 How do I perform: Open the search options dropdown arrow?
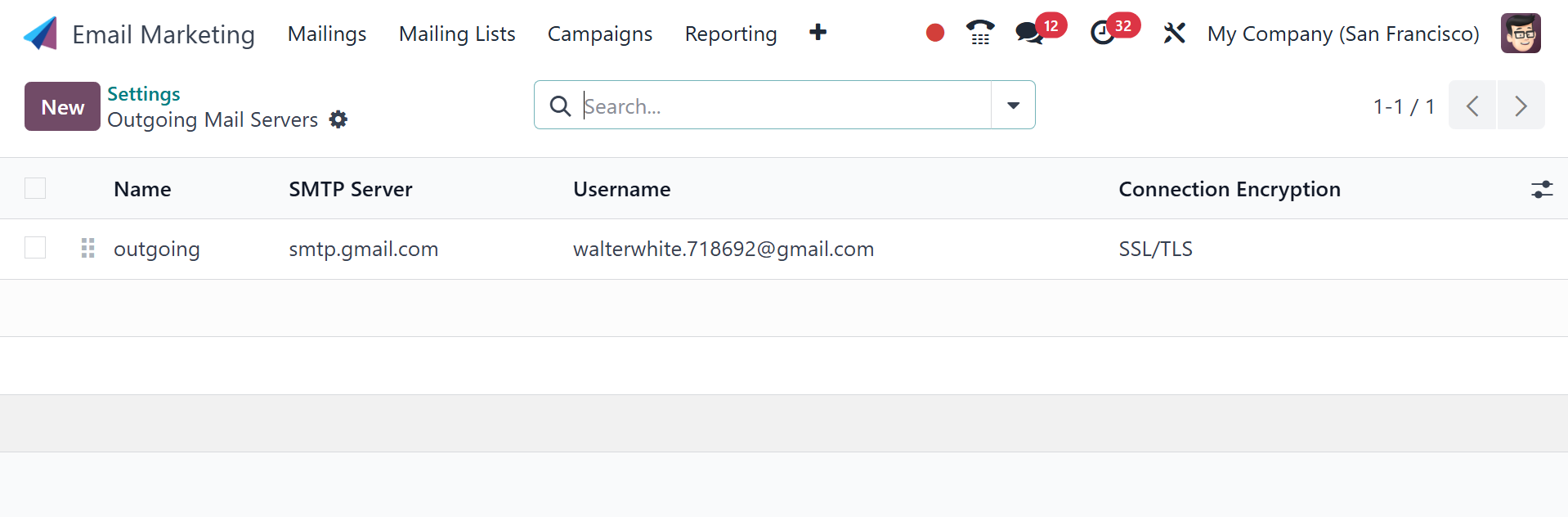coord(1013,105)
